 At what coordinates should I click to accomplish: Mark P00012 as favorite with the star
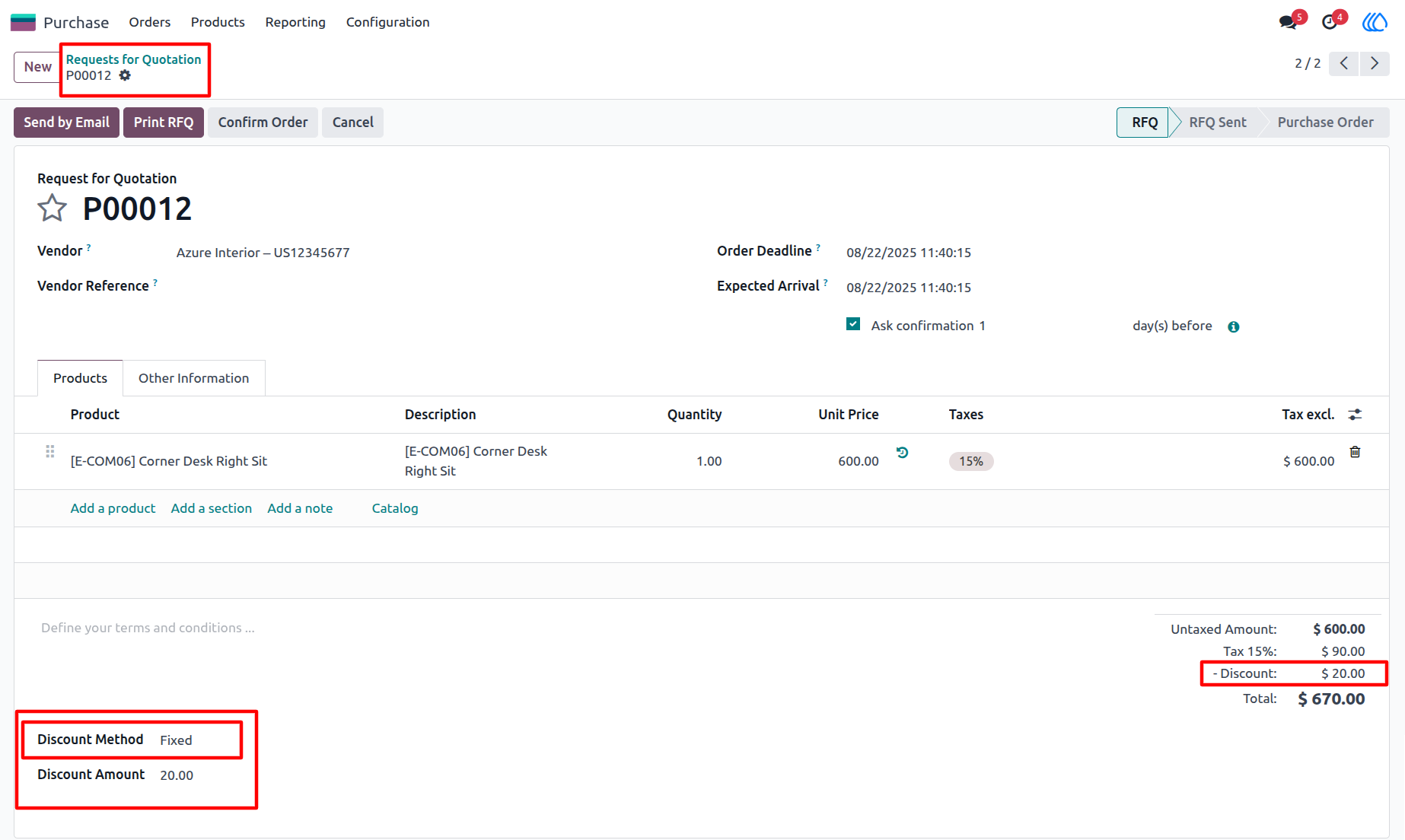52,208
